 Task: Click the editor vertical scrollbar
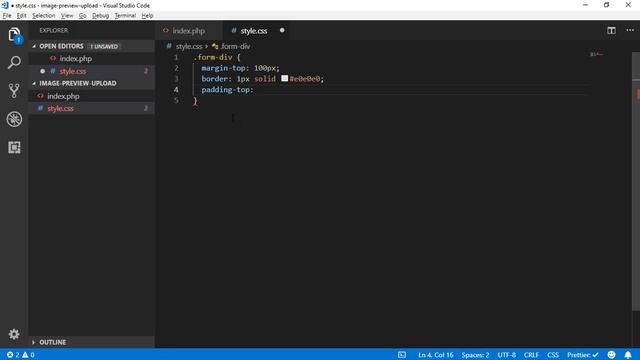(636, 182)
